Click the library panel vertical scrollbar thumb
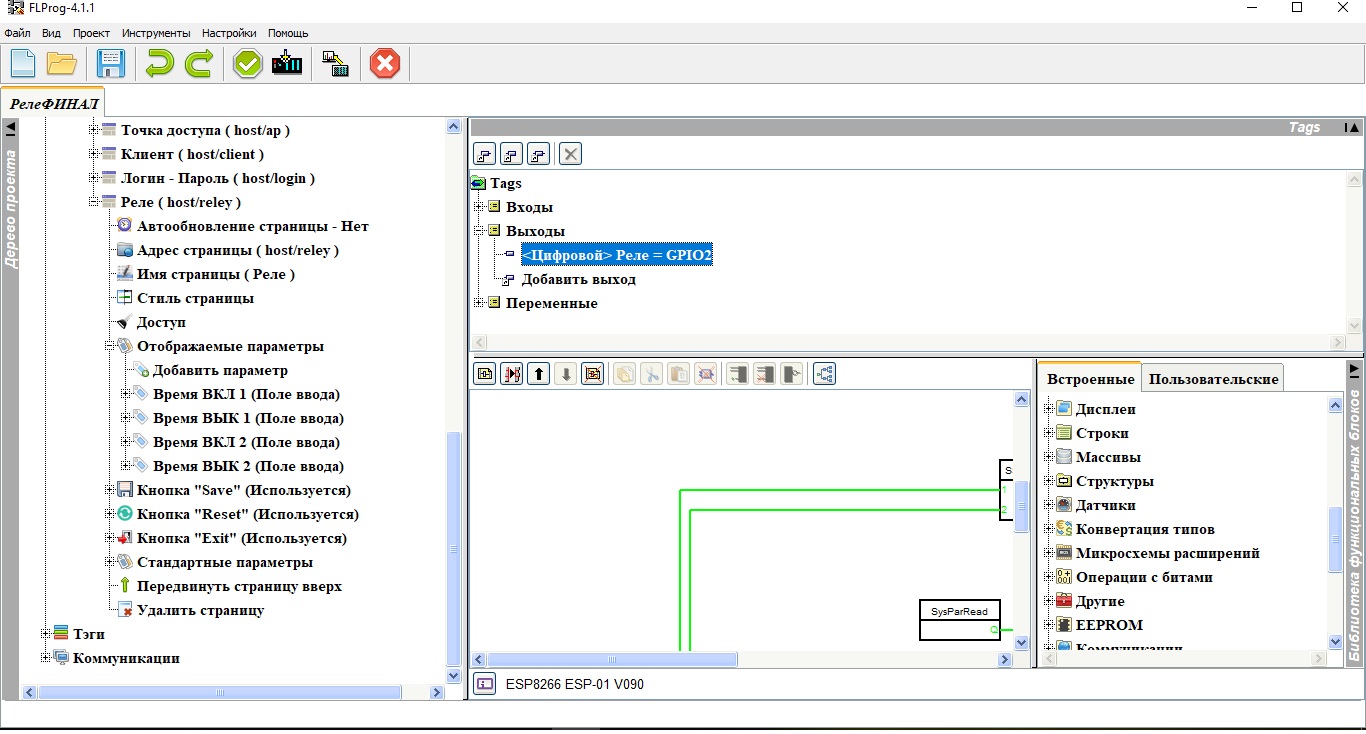1366x734 pixels. point(1336,540)
